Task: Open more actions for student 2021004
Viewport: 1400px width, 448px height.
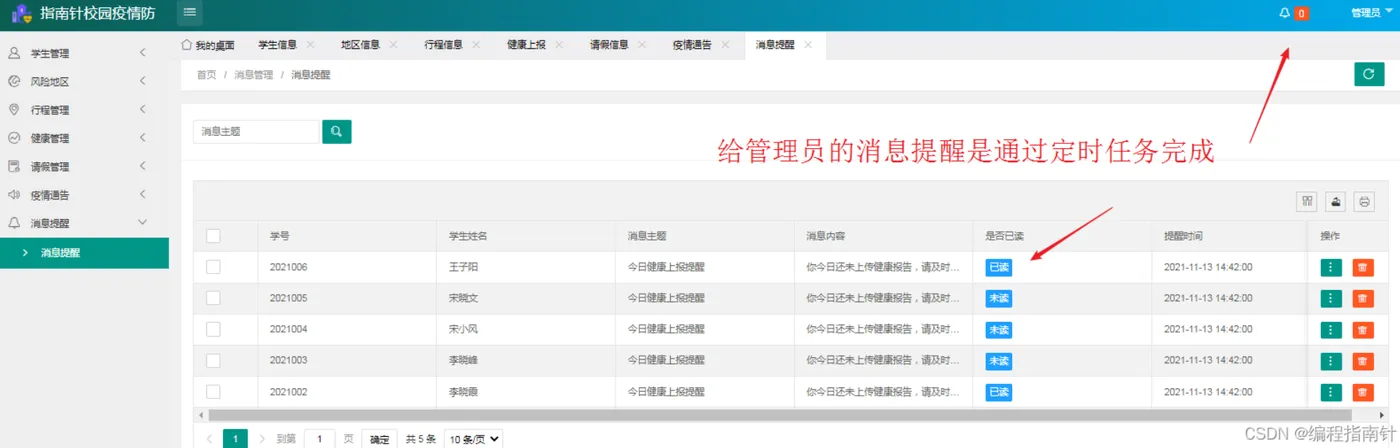Action: 1331,330
